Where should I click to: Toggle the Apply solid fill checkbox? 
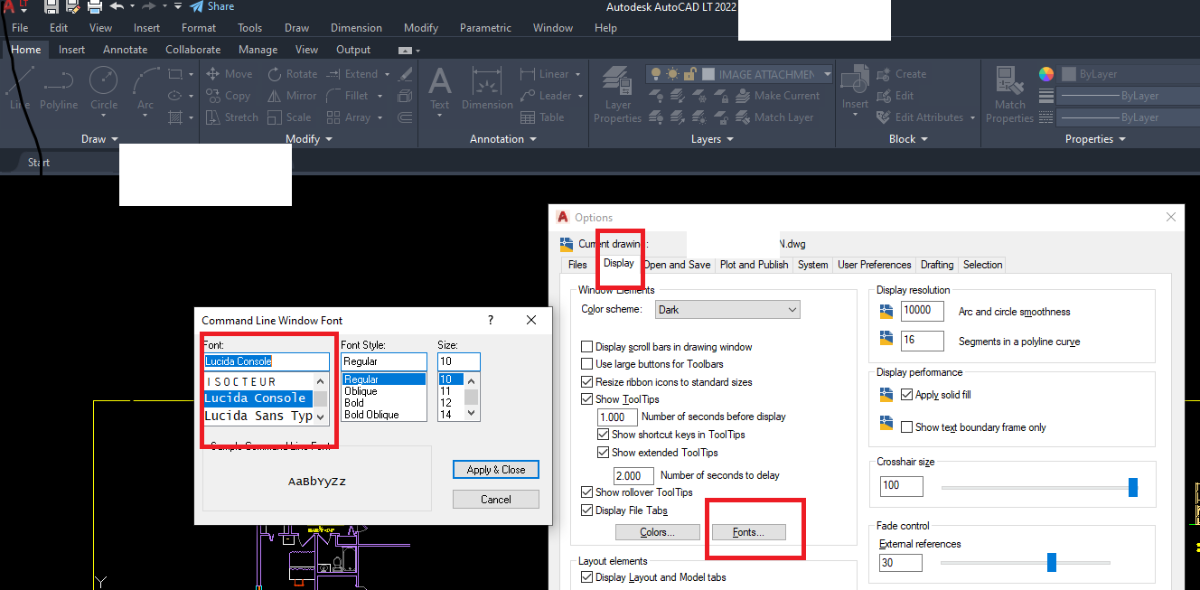click(907, 395)
